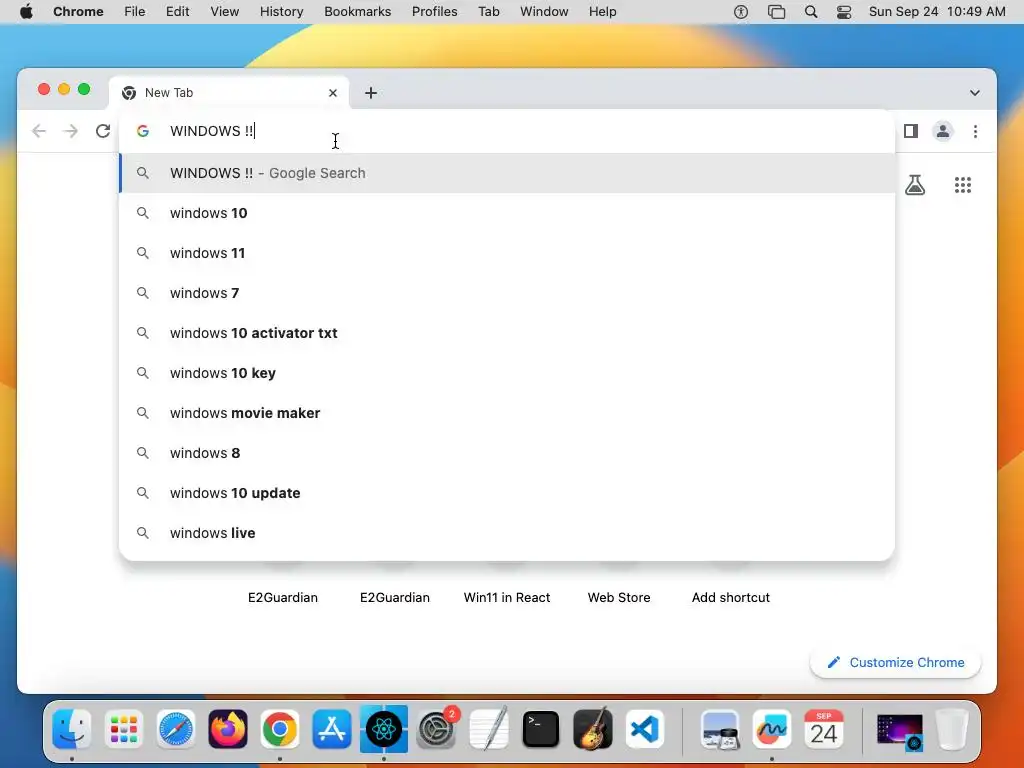Open TextEdit from the Dock

pos(488,729)
